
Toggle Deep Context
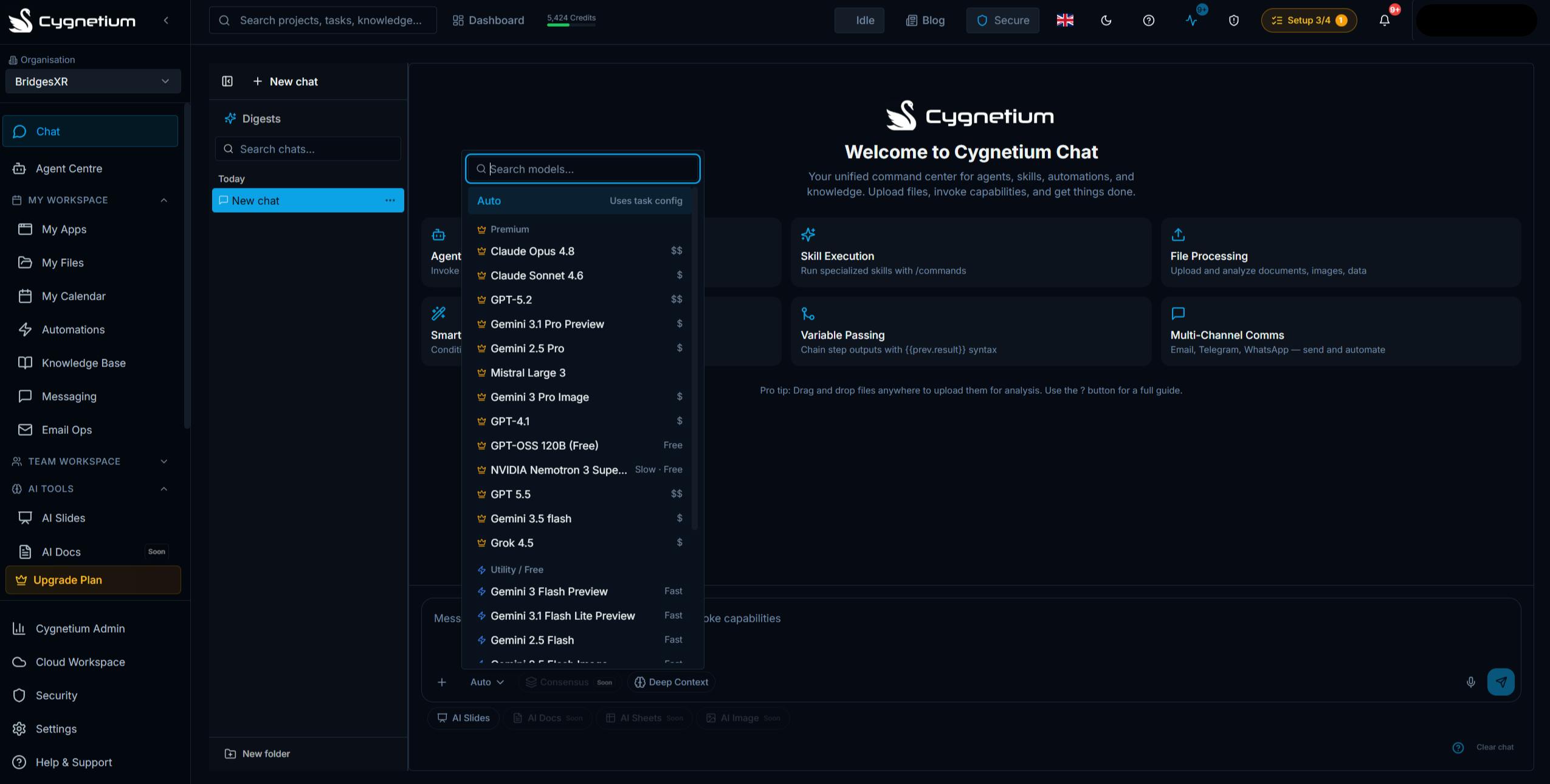671,682
